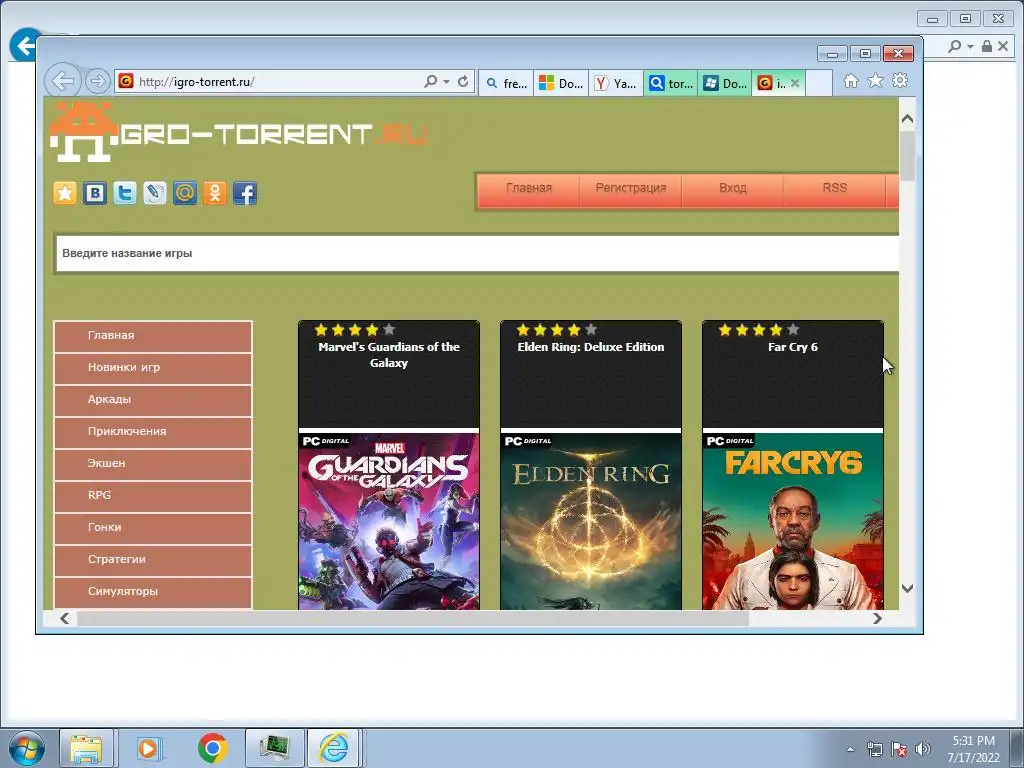Refresh the page in the address bar
Viewport: 1024px width, 768px height.
[463, 82]
